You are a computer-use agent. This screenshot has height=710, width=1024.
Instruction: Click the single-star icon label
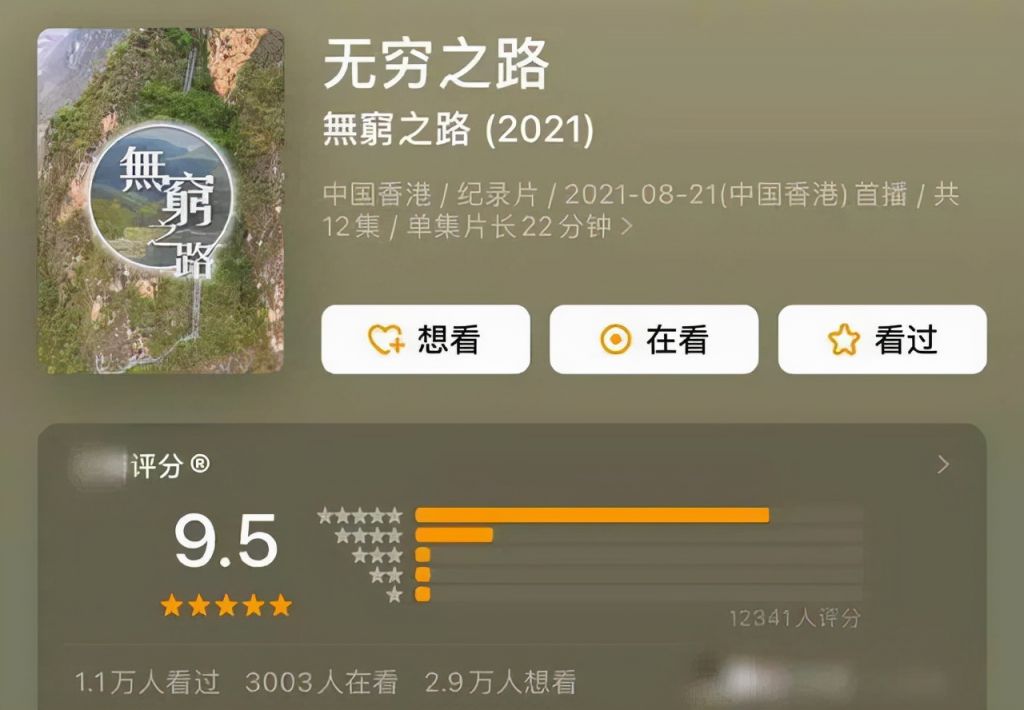394,594
